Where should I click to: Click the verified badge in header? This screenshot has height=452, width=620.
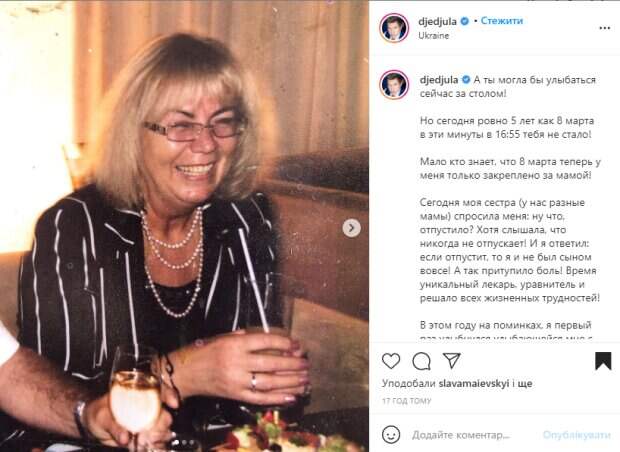tap(465, 21)
